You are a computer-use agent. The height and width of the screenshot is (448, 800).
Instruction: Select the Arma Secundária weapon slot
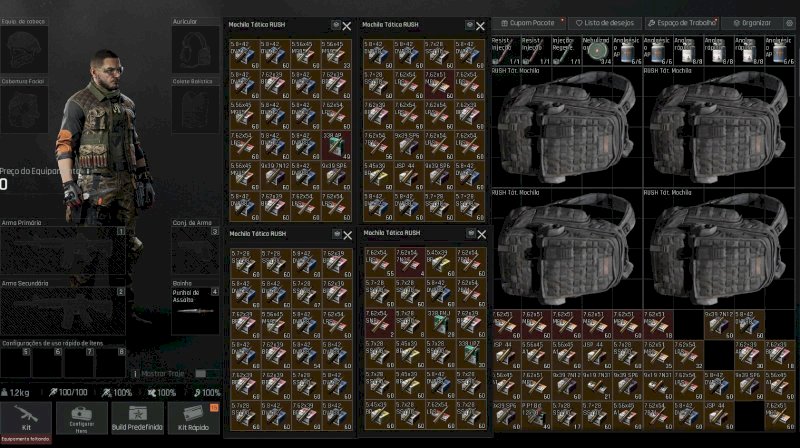(63, 311)
